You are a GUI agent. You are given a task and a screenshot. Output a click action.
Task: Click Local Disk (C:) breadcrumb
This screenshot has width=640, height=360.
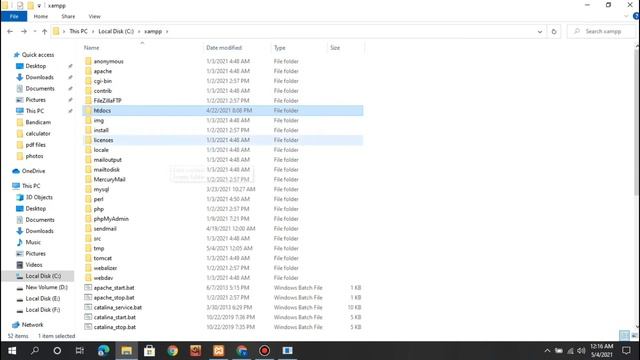(x=116, y=31)
